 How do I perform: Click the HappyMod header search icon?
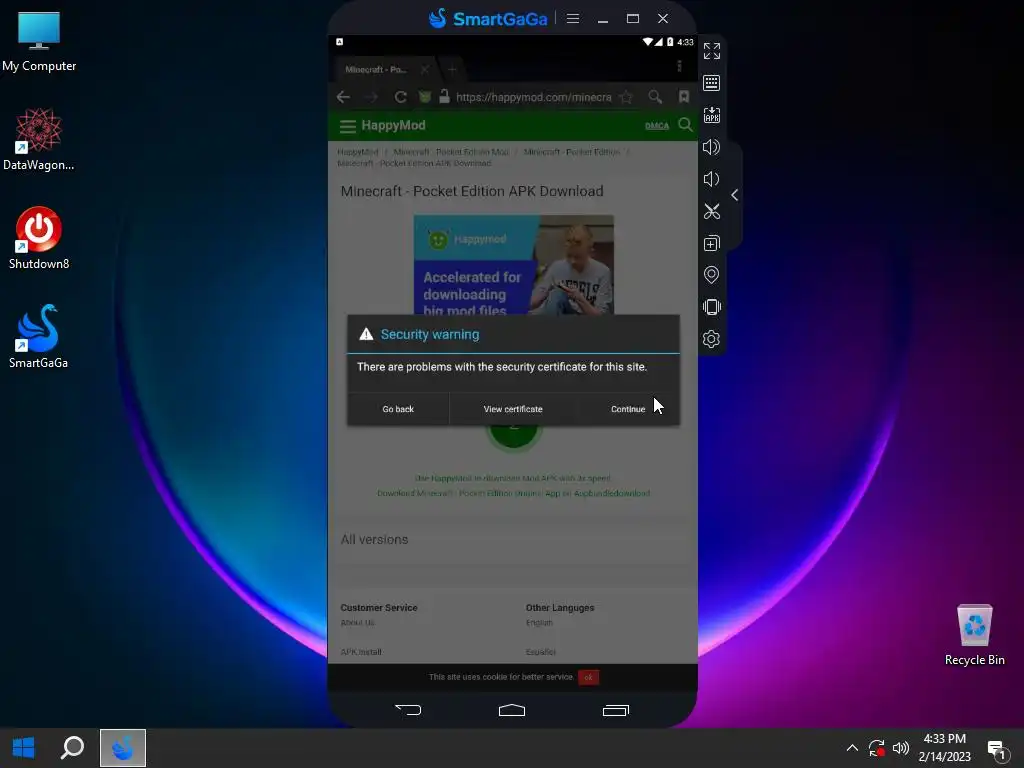685,125
